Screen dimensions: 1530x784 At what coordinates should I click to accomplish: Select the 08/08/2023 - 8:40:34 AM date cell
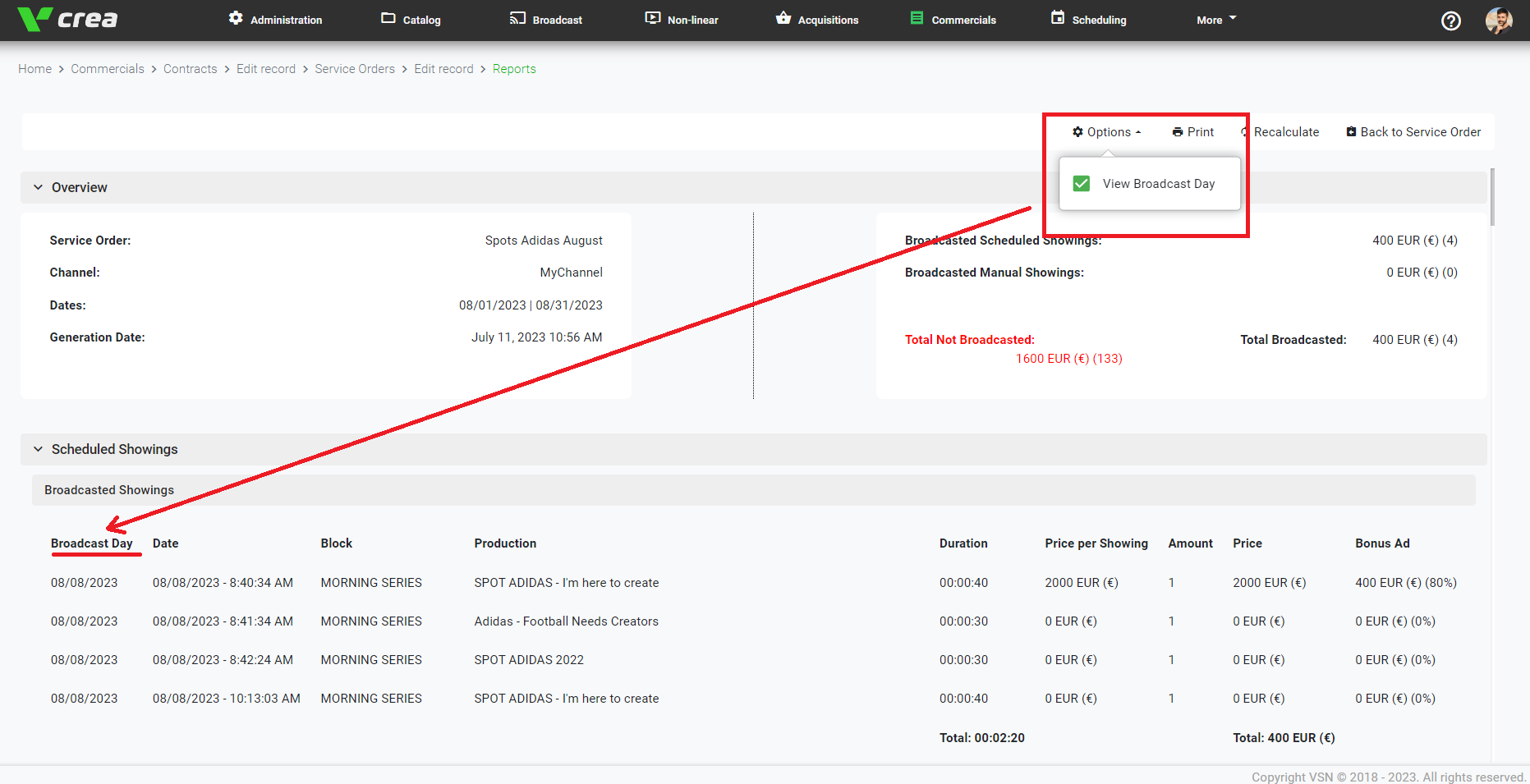(223, 583)
